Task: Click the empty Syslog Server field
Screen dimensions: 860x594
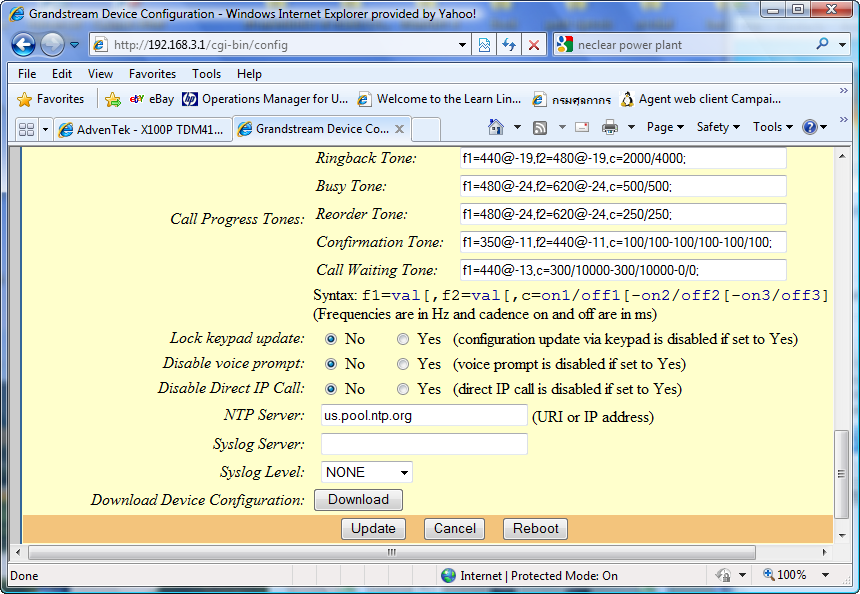Action: (424, 444)
